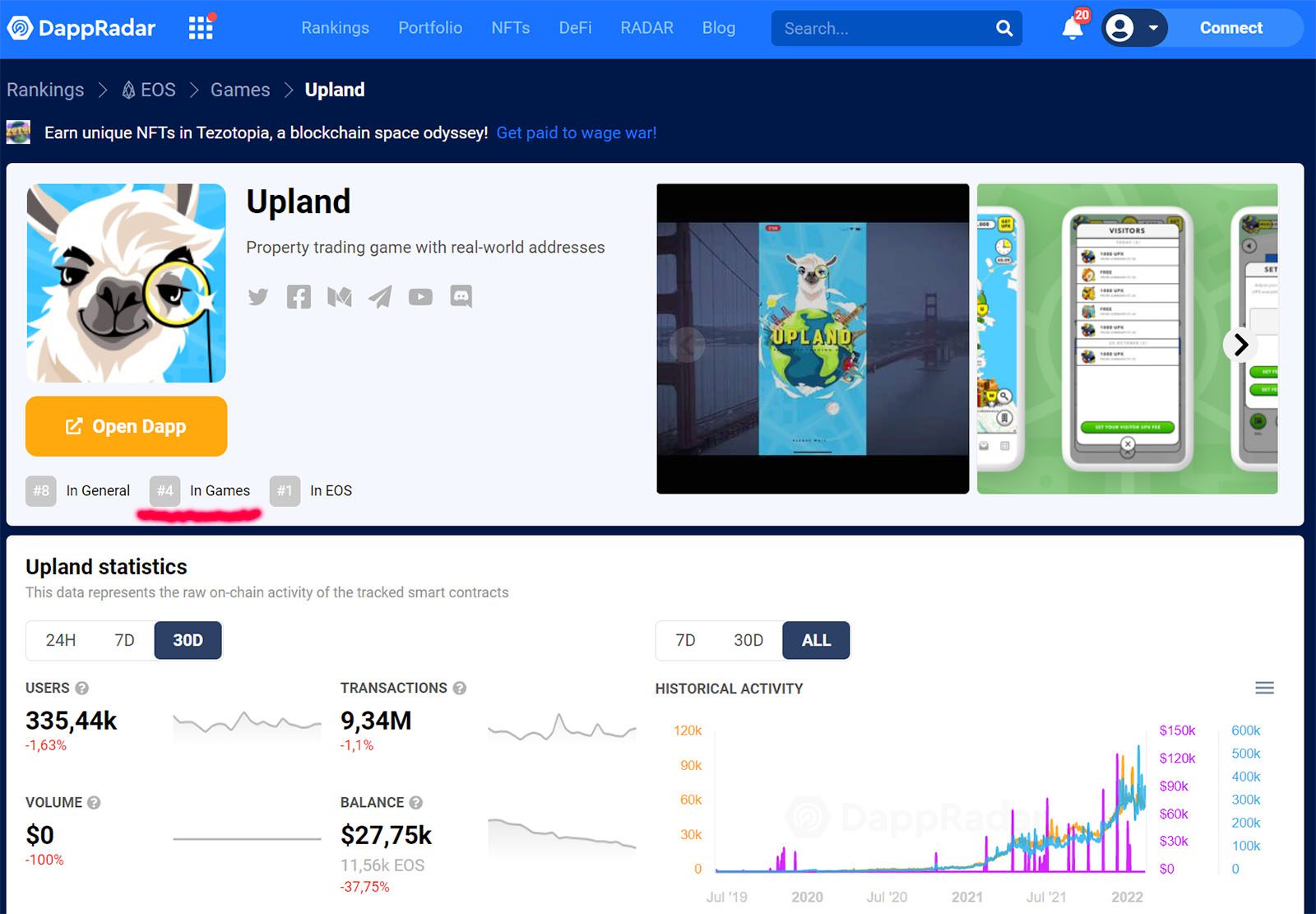
Task: Click the Historical Activity chart area
Action: (x=929, y=802)
